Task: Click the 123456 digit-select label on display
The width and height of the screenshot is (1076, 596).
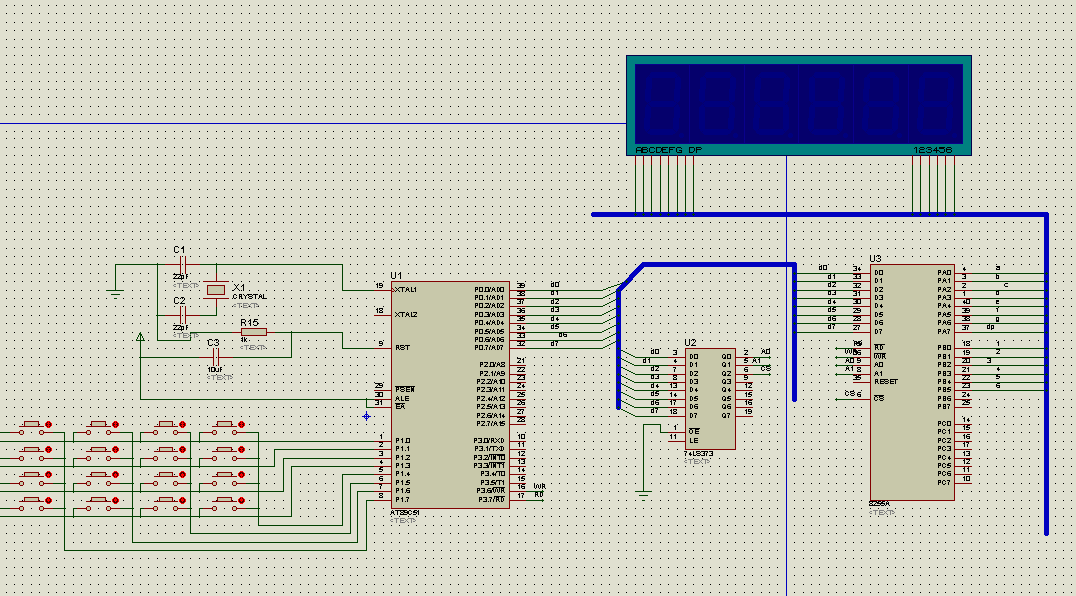Action: (x=933, y=150)
